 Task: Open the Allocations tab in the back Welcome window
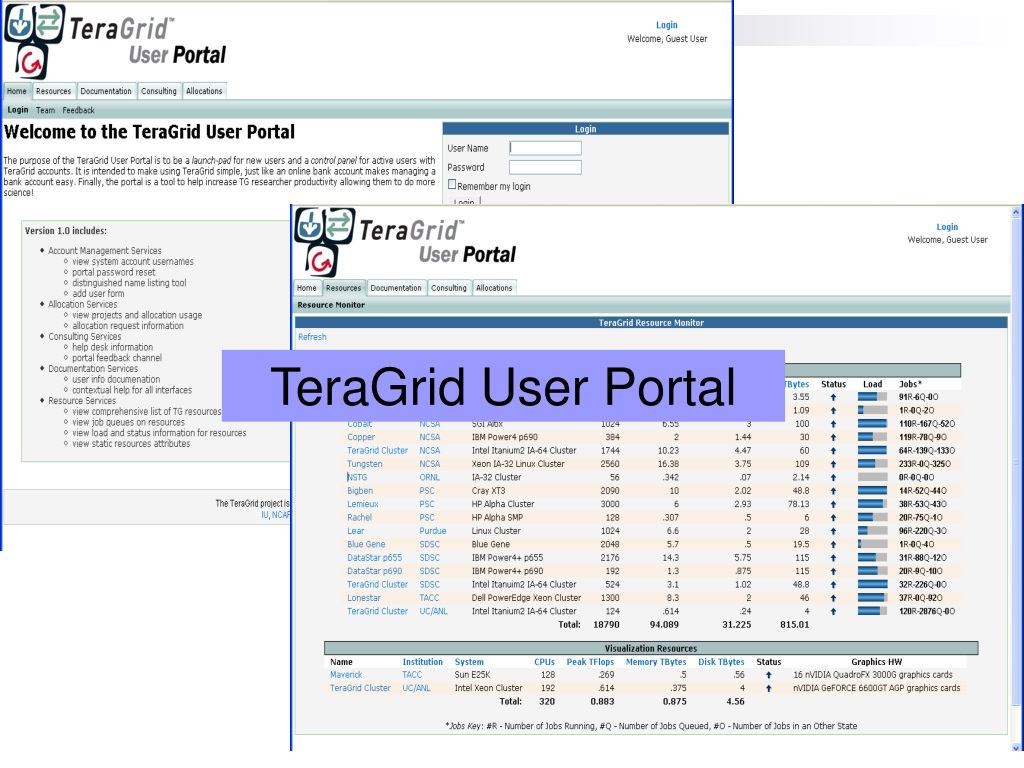point(204,91)
